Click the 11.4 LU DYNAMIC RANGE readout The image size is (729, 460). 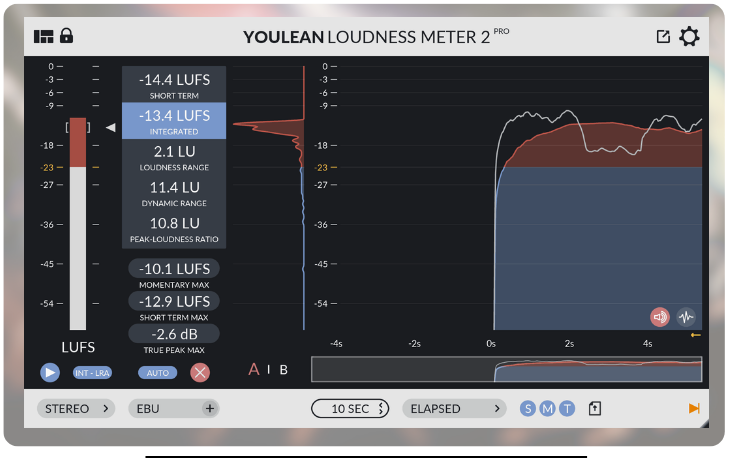(174, 193)
